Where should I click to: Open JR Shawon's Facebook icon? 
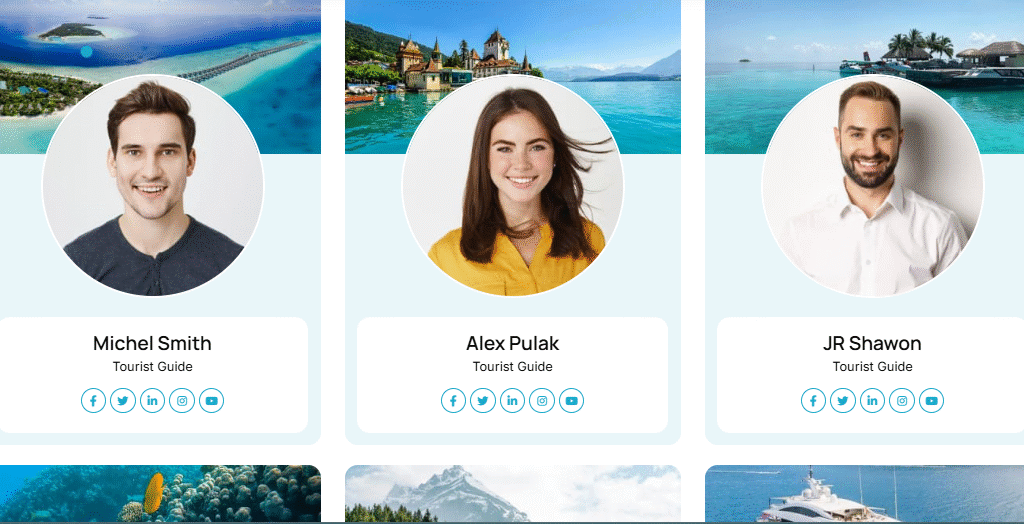(813, 401)
